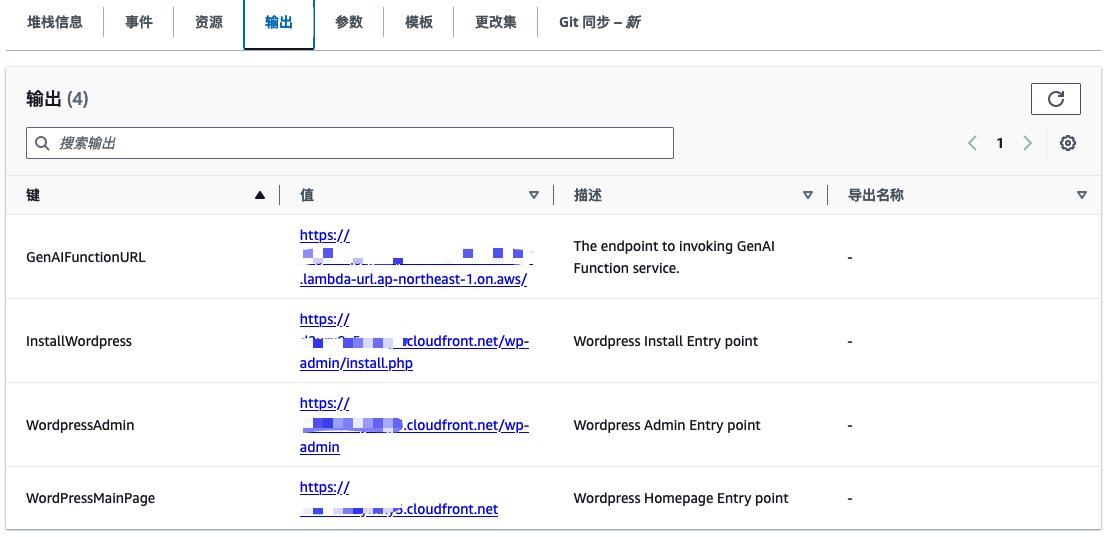Open the GenAIFunctionURL lambda-url link
The height and width of the screenshot is (537, 1111).
tap(413, 279)
